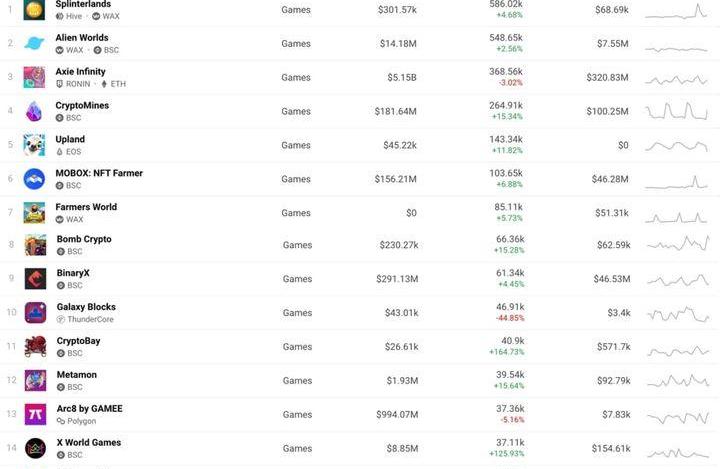Viewport: 720px width, 469px height.
Task: Open the Bomb Crypto name link
Action: tap(84, 239)
